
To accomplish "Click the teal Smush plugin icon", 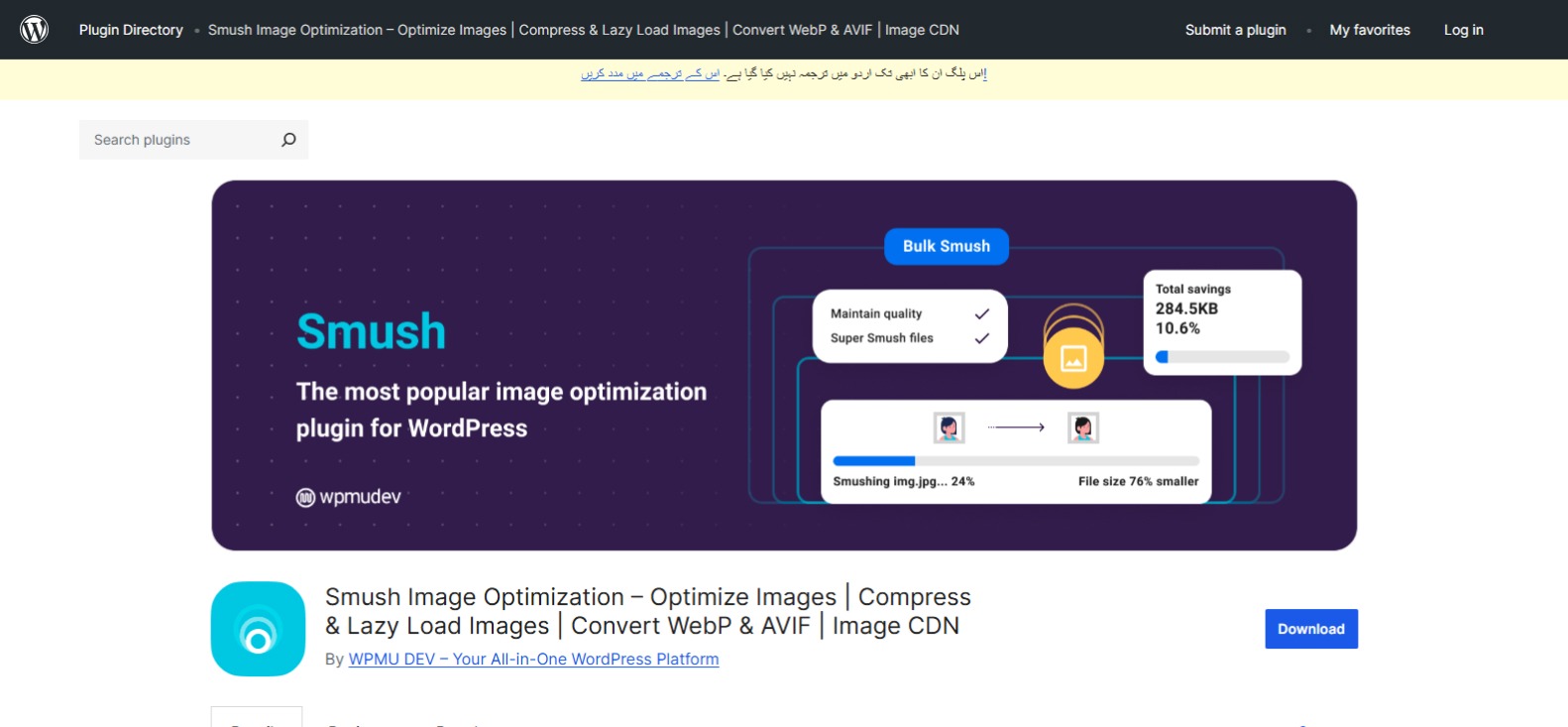I will (x=258, y=629).
